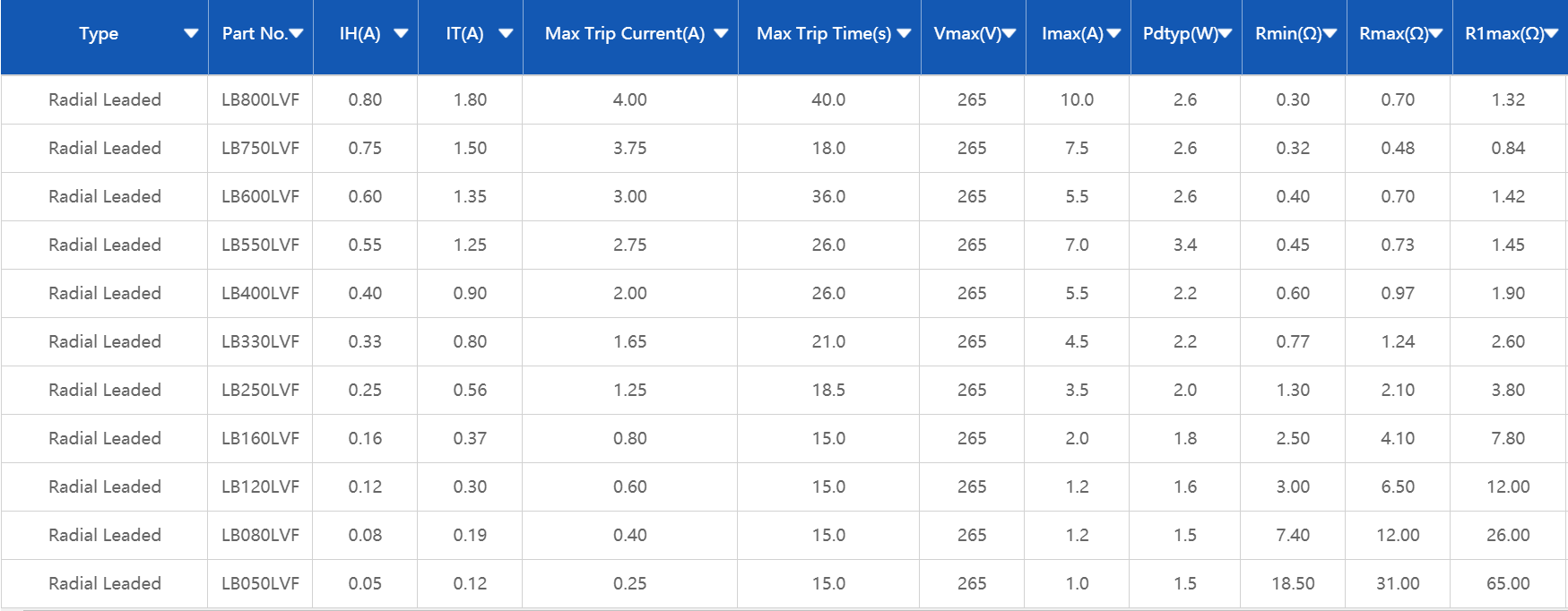Click the IH(A) column dropdown arrow
Image resolution: width=1568 pixels, height=611 pixels.
401,34
